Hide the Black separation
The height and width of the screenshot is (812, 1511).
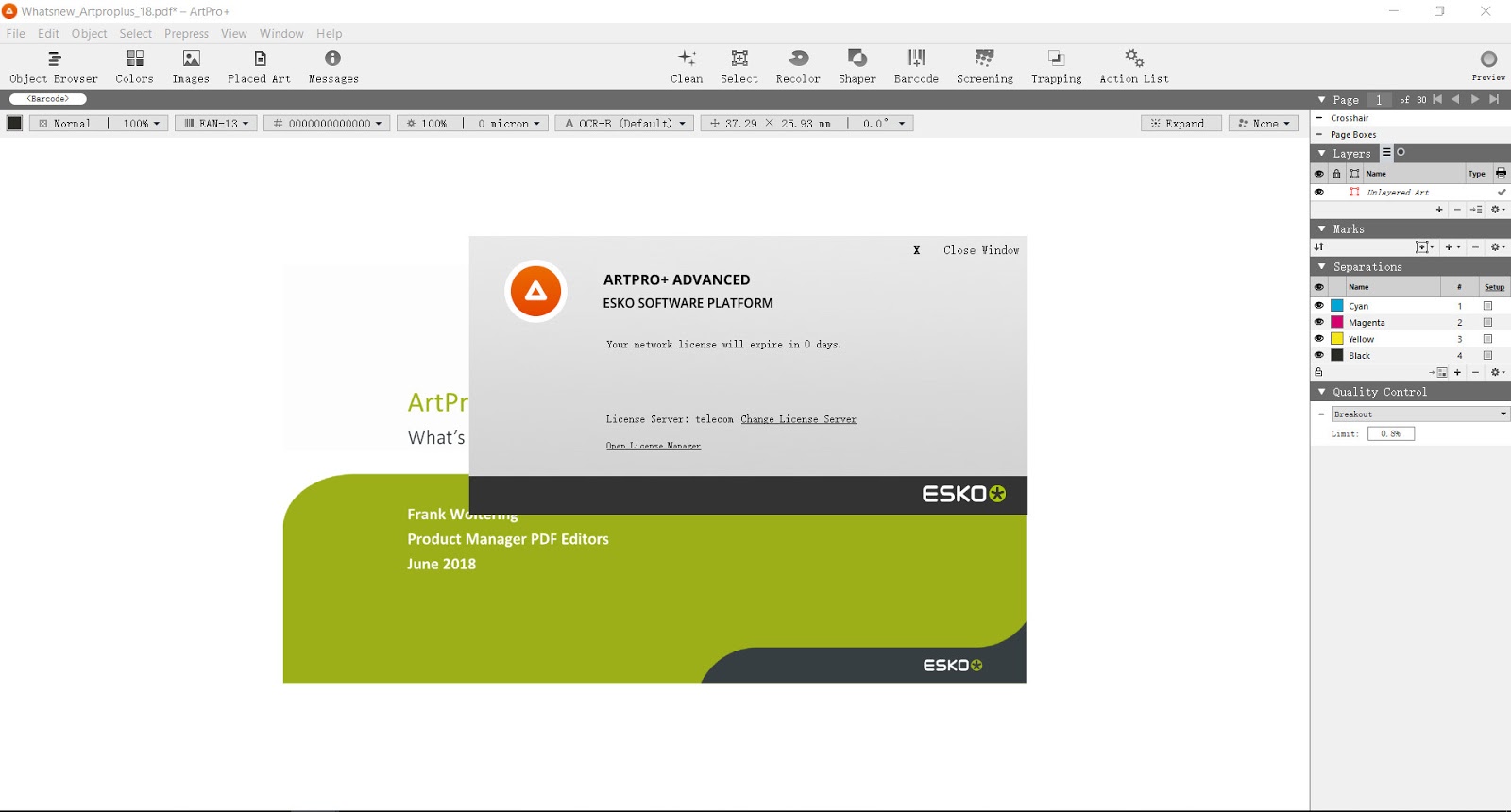click(1319, 355)
